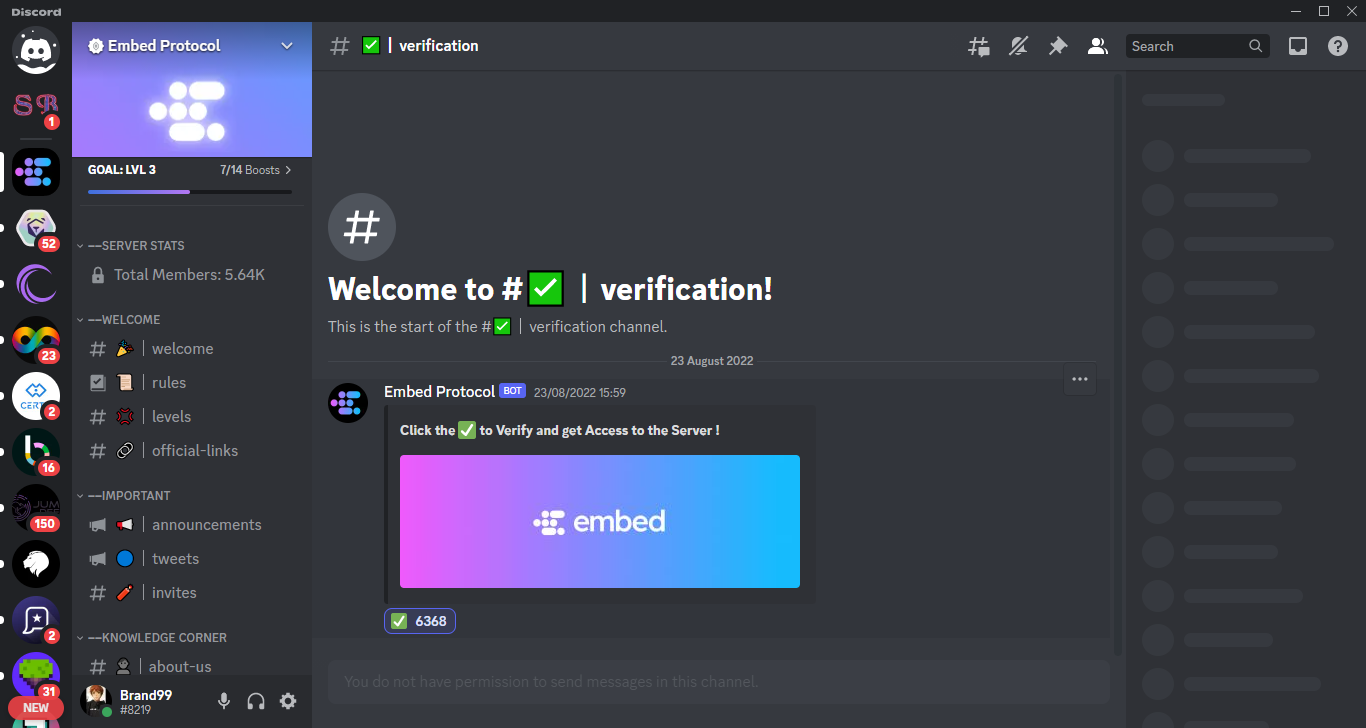Viewport: 1366px width, 728px height.
Task: Open the Embed Protocol server dropdown menu
Action: click(x=287, y=46)
